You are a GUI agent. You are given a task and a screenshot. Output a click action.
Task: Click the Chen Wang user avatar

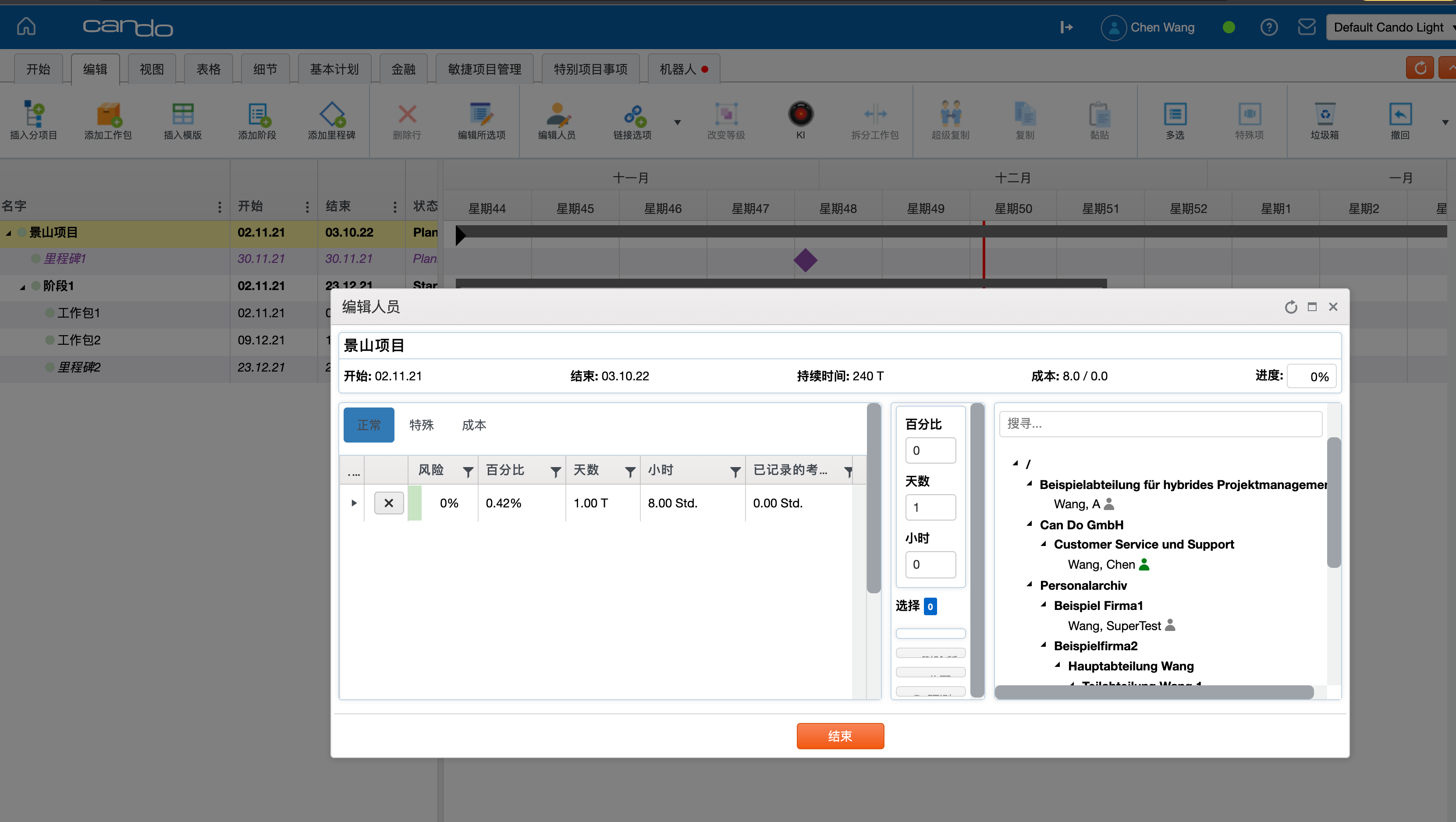point(1114,27)
